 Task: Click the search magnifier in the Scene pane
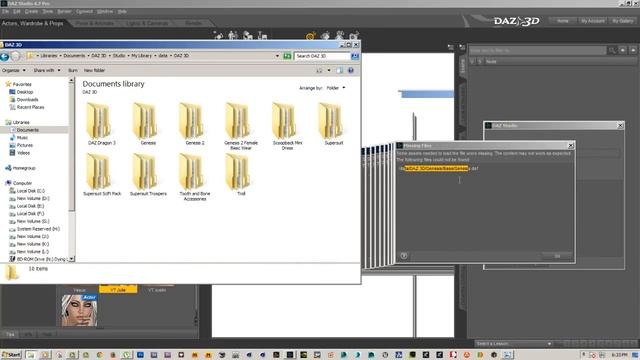pyautogui.click(x=611, y=50)
